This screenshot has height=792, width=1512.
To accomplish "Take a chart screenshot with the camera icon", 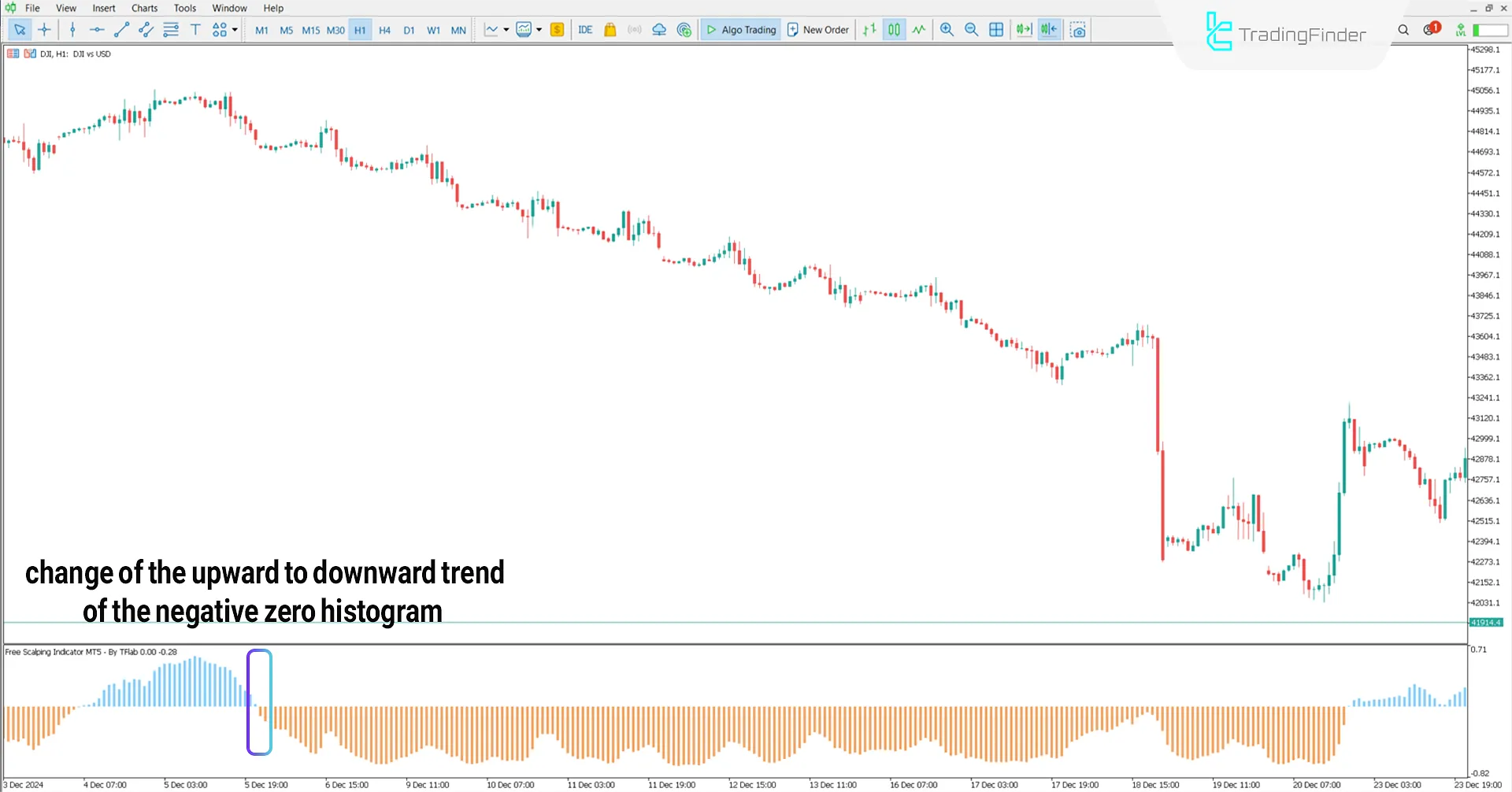I will (1078, 29).
